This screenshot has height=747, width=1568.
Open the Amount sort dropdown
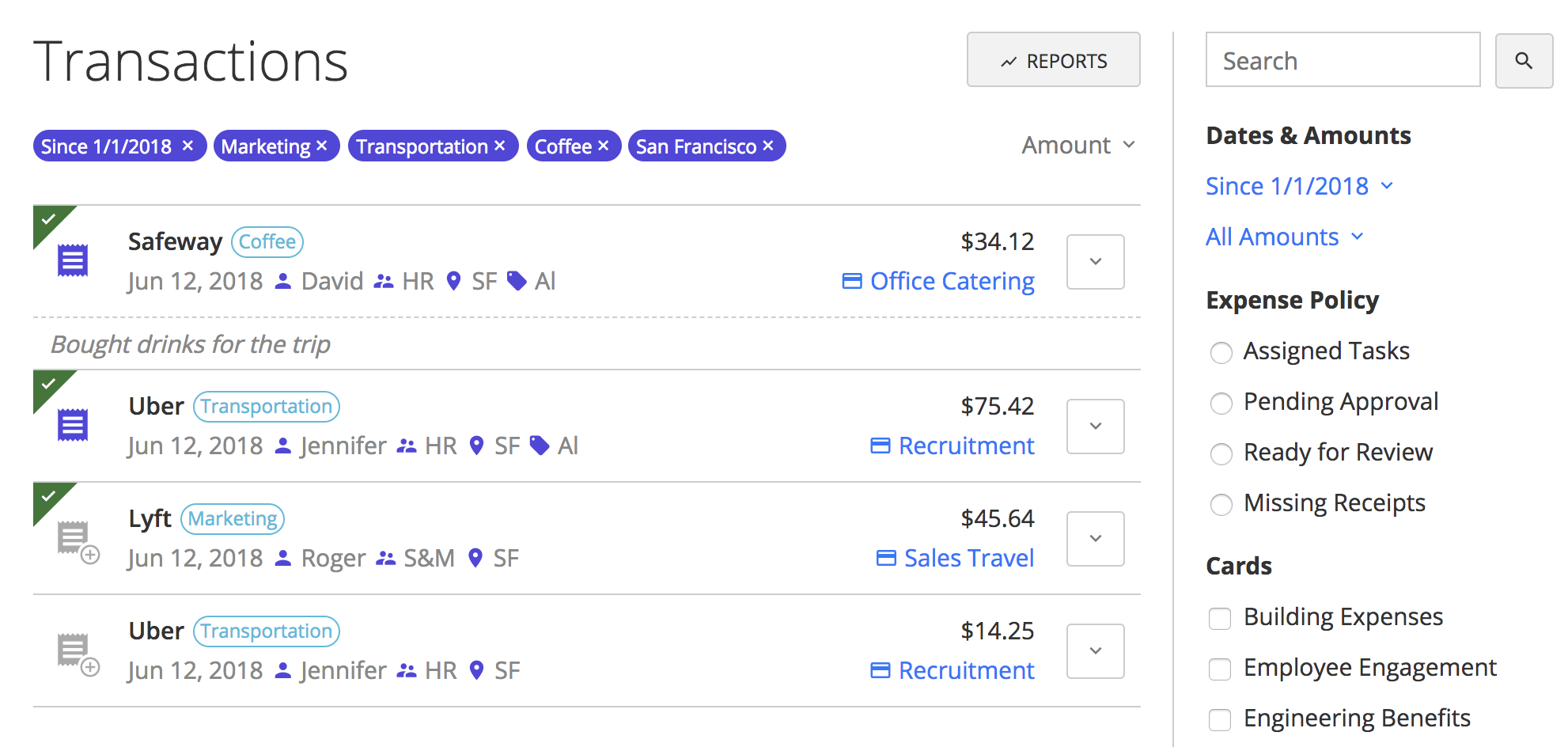click(1078, 146)
